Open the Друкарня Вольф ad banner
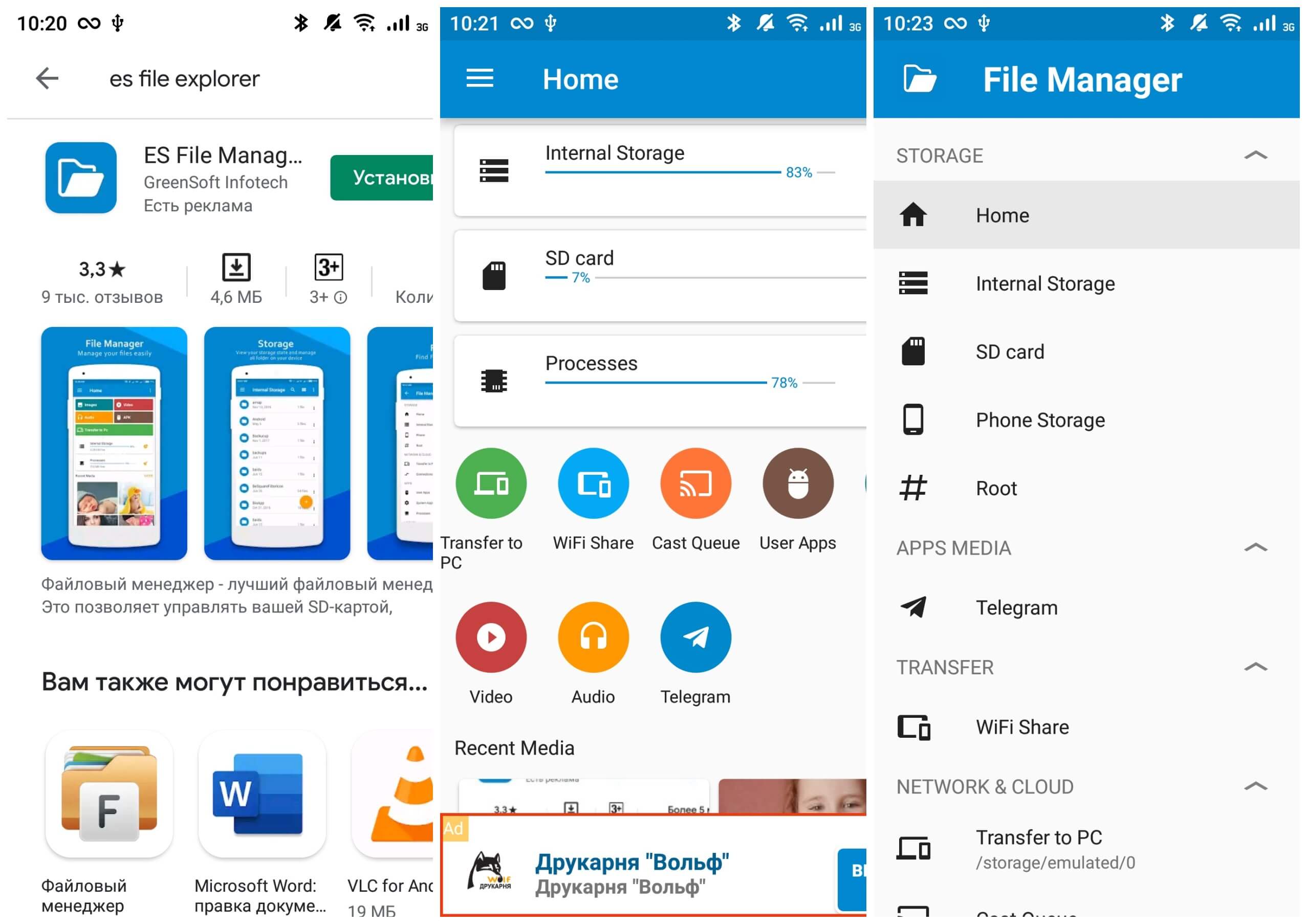1307x924 pixels. [x=654, y=865]
